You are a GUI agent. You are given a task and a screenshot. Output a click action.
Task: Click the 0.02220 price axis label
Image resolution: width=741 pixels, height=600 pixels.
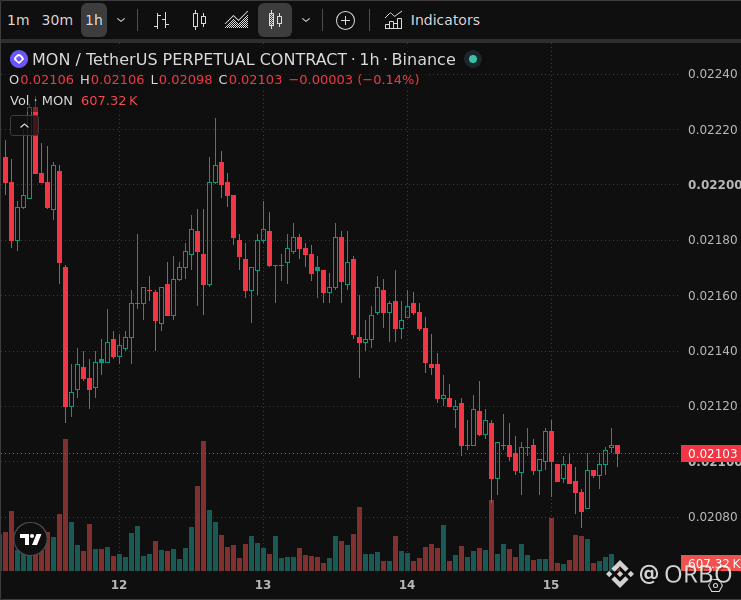713,129
